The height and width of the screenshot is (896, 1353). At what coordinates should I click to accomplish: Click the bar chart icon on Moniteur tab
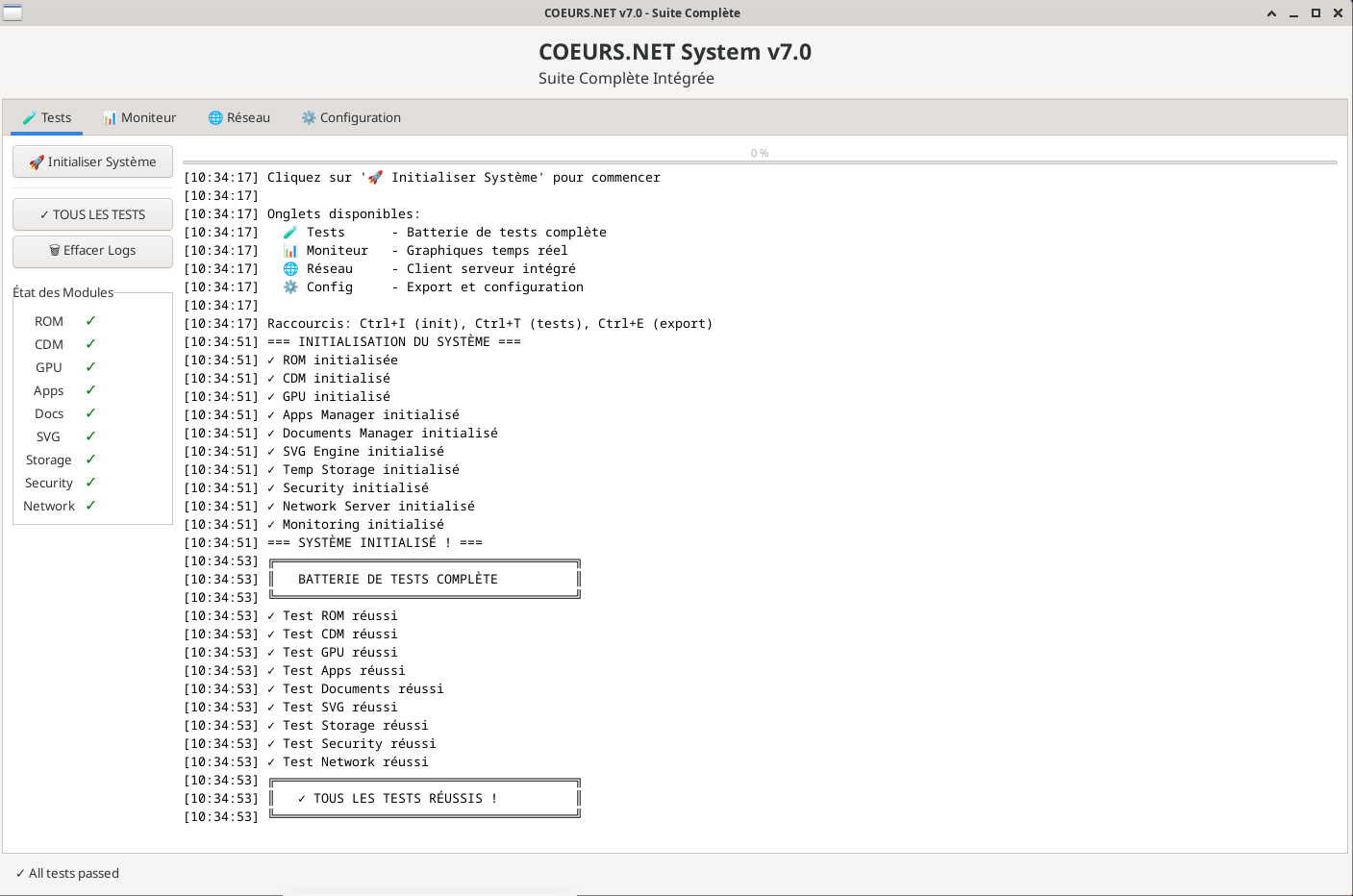coord(110,118)
